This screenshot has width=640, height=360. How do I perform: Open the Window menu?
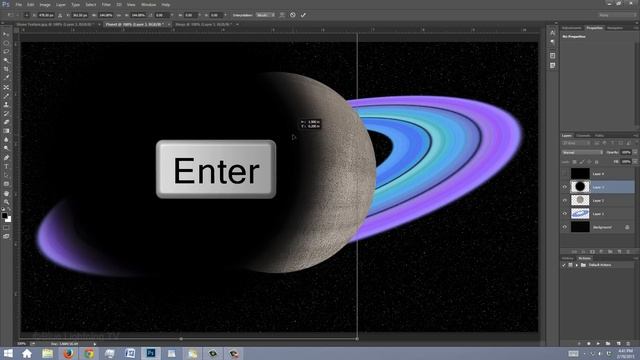148,4
